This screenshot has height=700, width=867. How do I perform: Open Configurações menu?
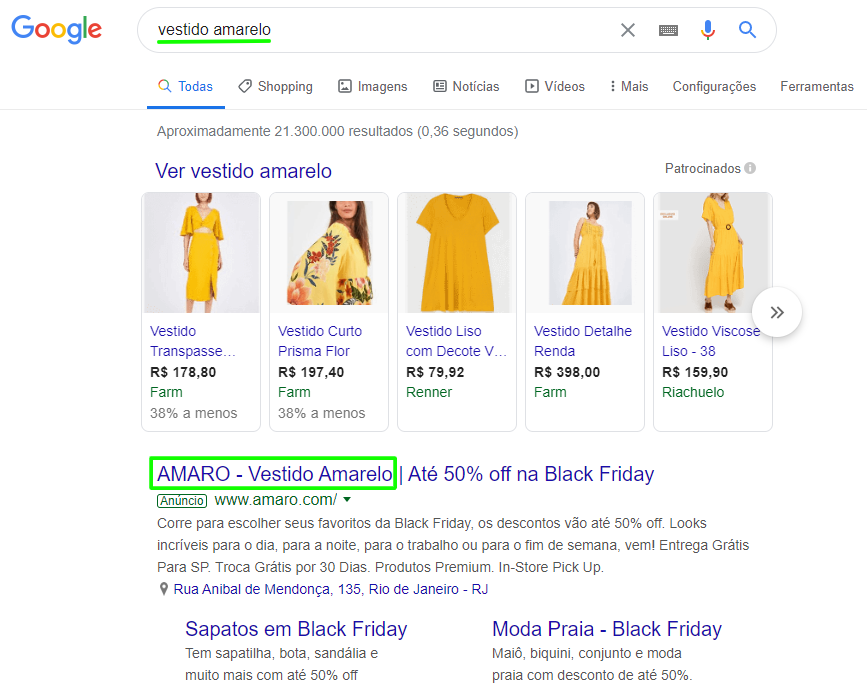pos(714,86)
